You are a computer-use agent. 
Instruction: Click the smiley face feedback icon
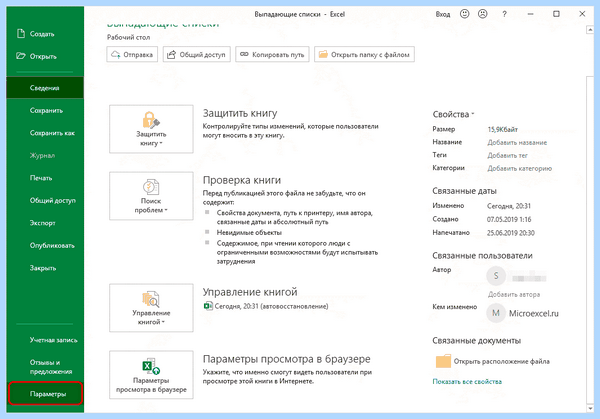pyautogui.click(x=464, y=14)
